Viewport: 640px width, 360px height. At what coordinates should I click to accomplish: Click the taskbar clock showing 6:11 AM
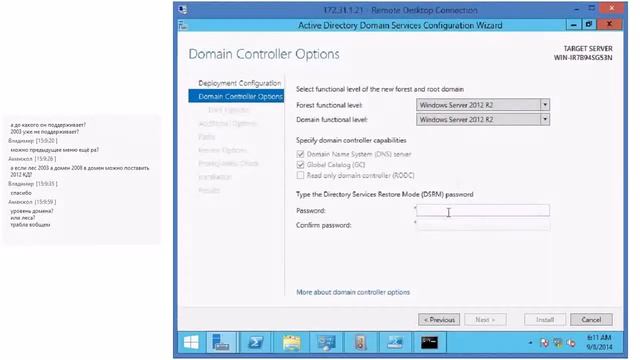pos(599,342)
